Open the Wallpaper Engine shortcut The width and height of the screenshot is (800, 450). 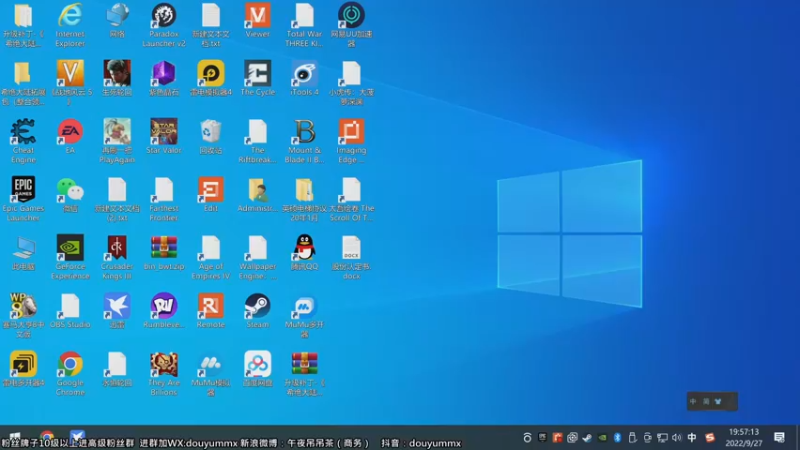click(x=258, y=257)
